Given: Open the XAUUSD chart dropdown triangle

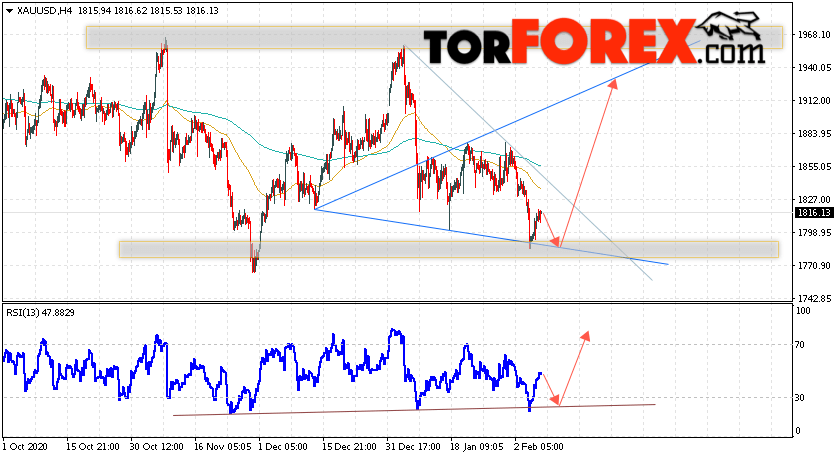Looking at the screenshot, I should tap(9, 11).
